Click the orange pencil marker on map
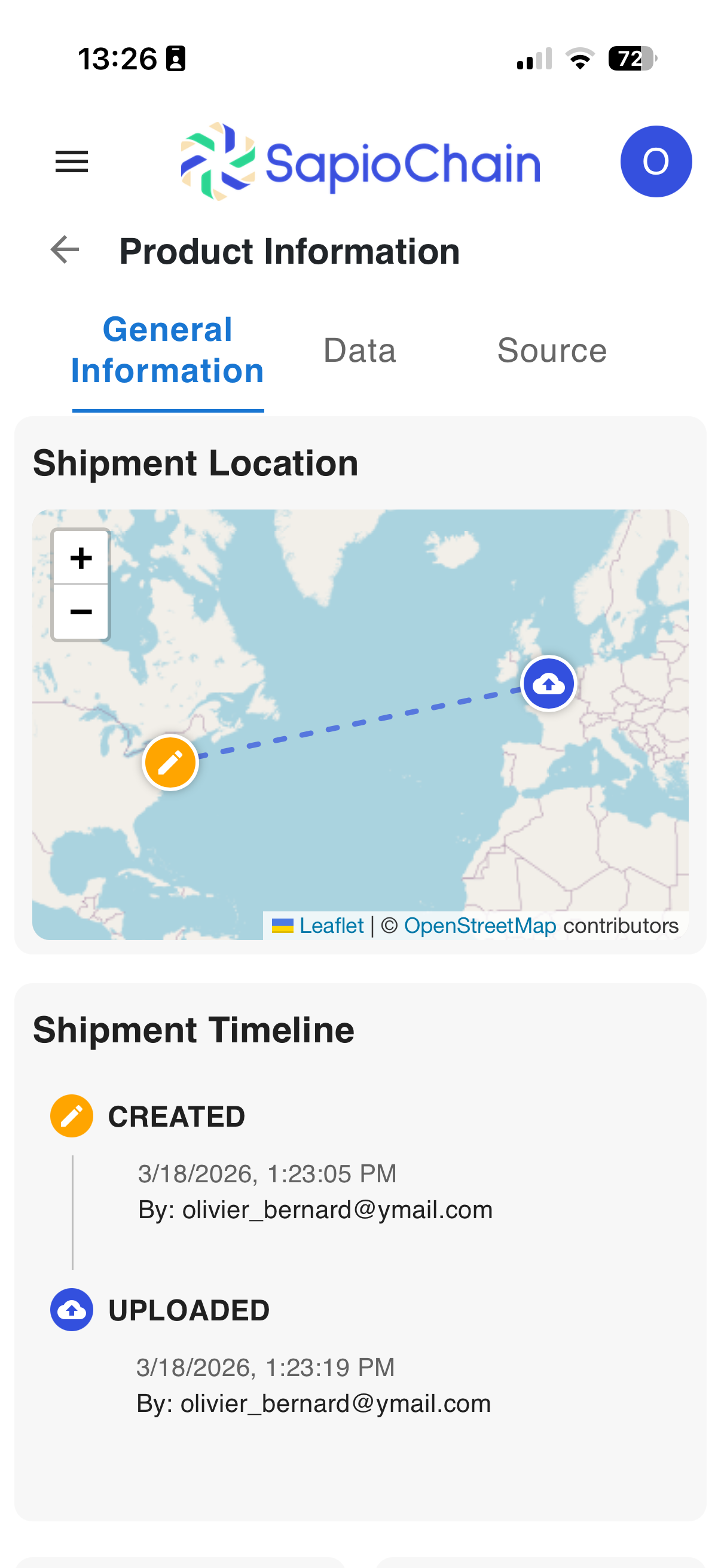Viewport: 721px width, 1568px height. 170,762
